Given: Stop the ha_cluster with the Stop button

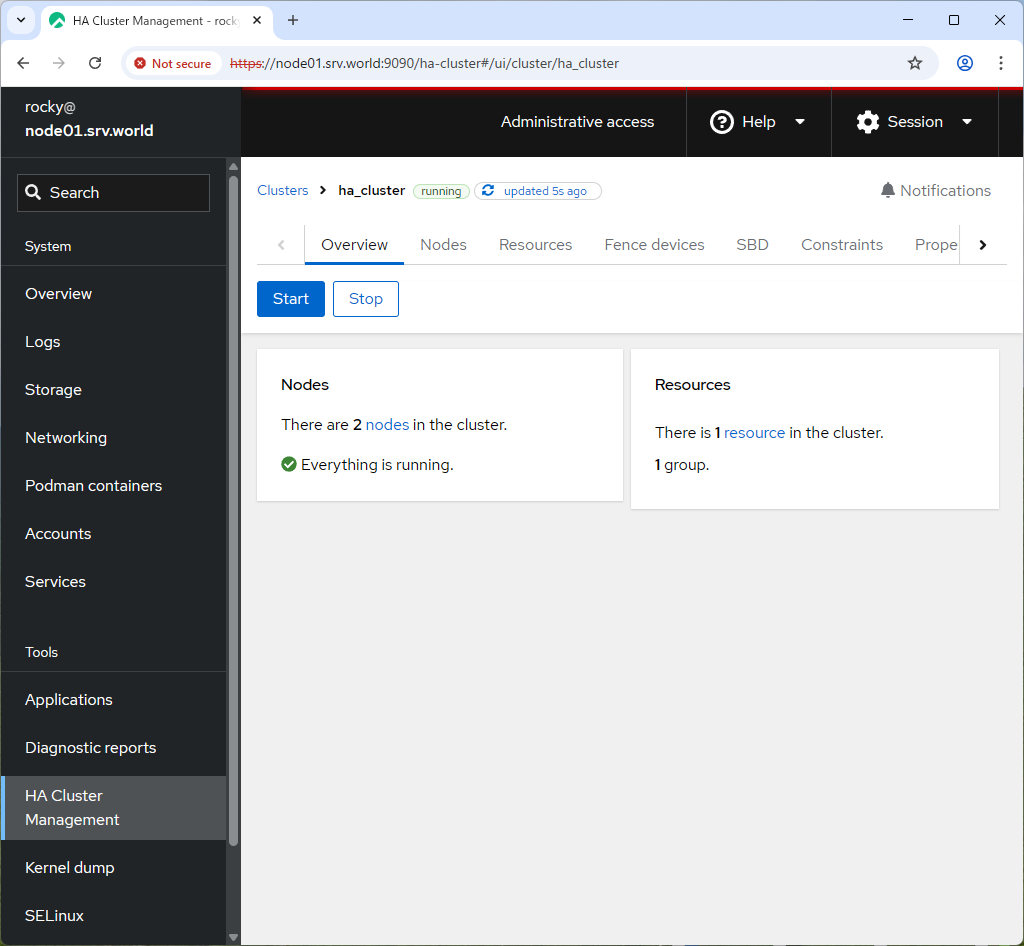Looking at the screenshot, I should [365, 298].
